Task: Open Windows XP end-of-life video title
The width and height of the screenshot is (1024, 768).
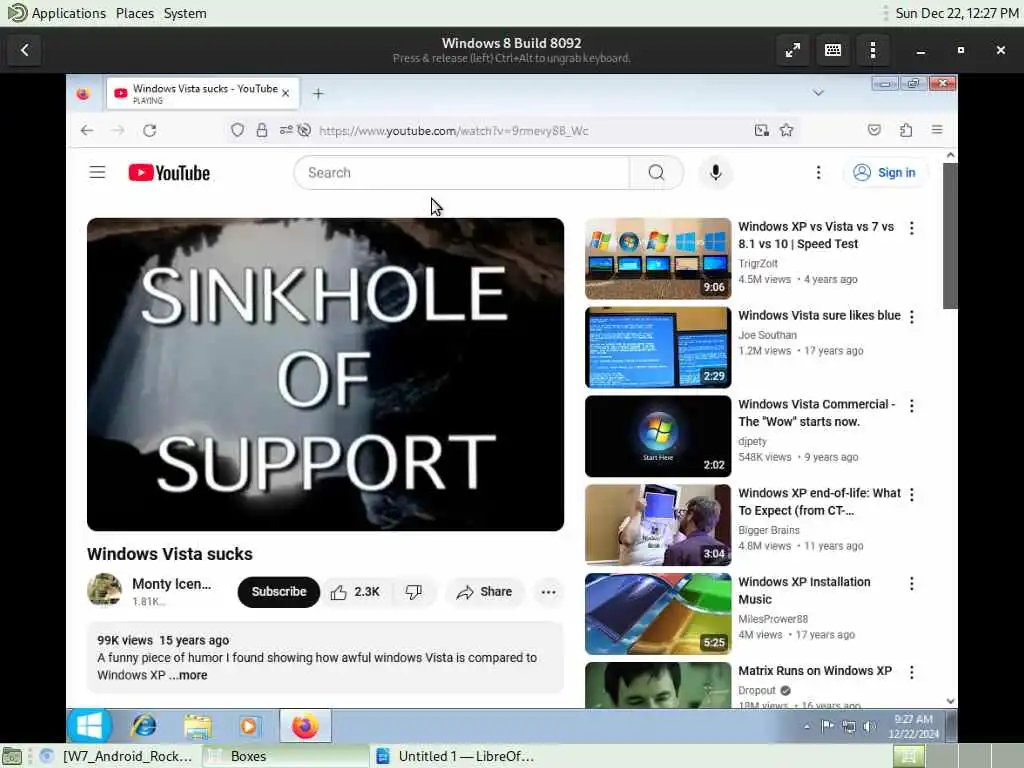Action: (x=820, y=502)
